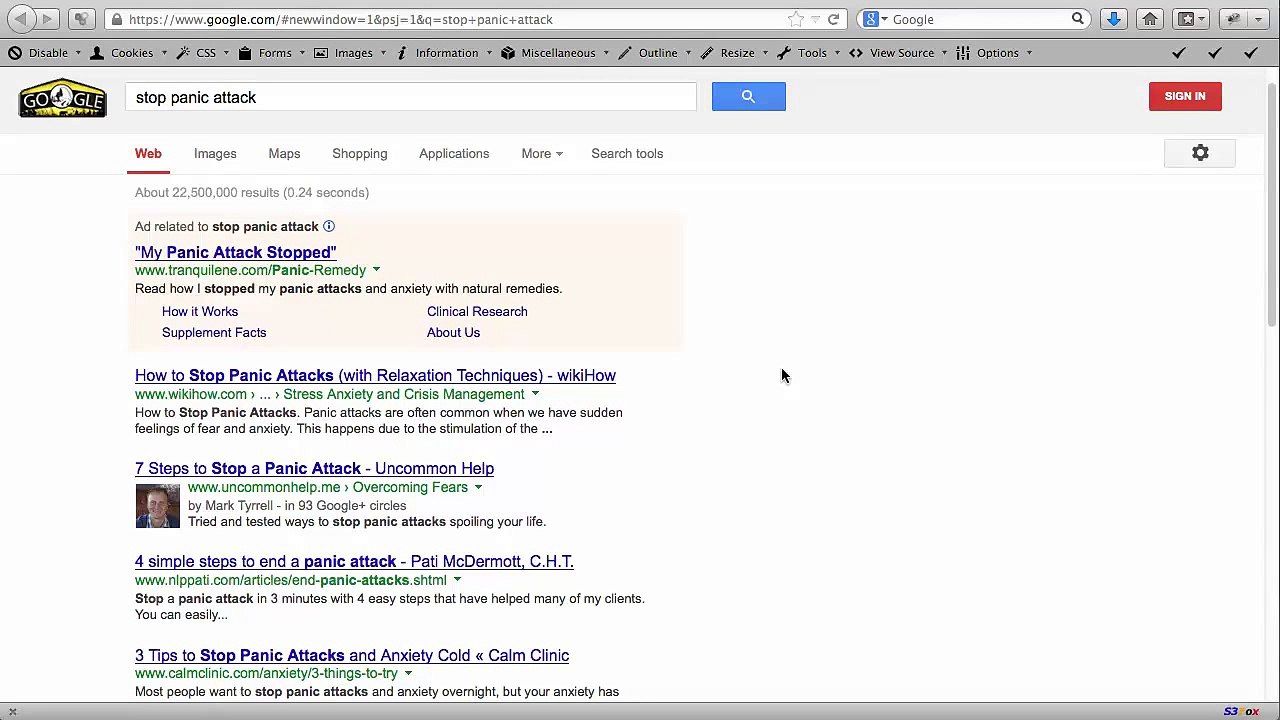Select the Web results tab
1280x720 pixels.
pyautogui.click(x=148, y=154)
